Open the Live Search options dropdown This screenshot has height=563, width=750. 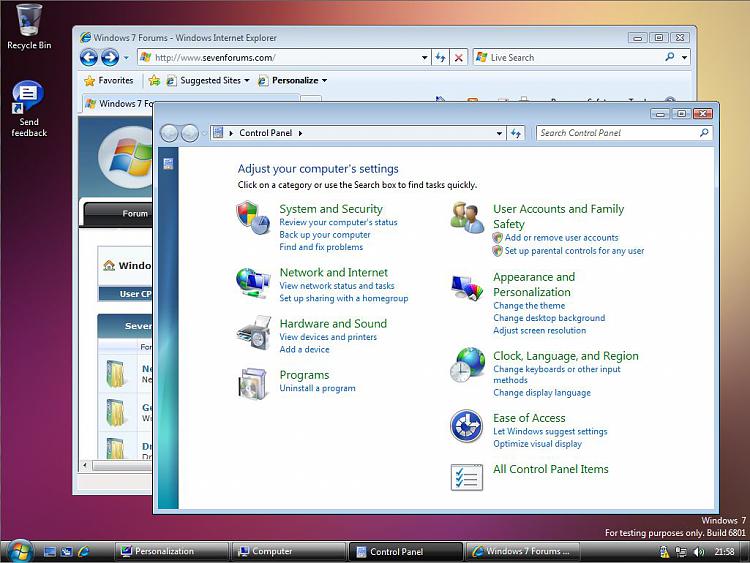[684, 57]
